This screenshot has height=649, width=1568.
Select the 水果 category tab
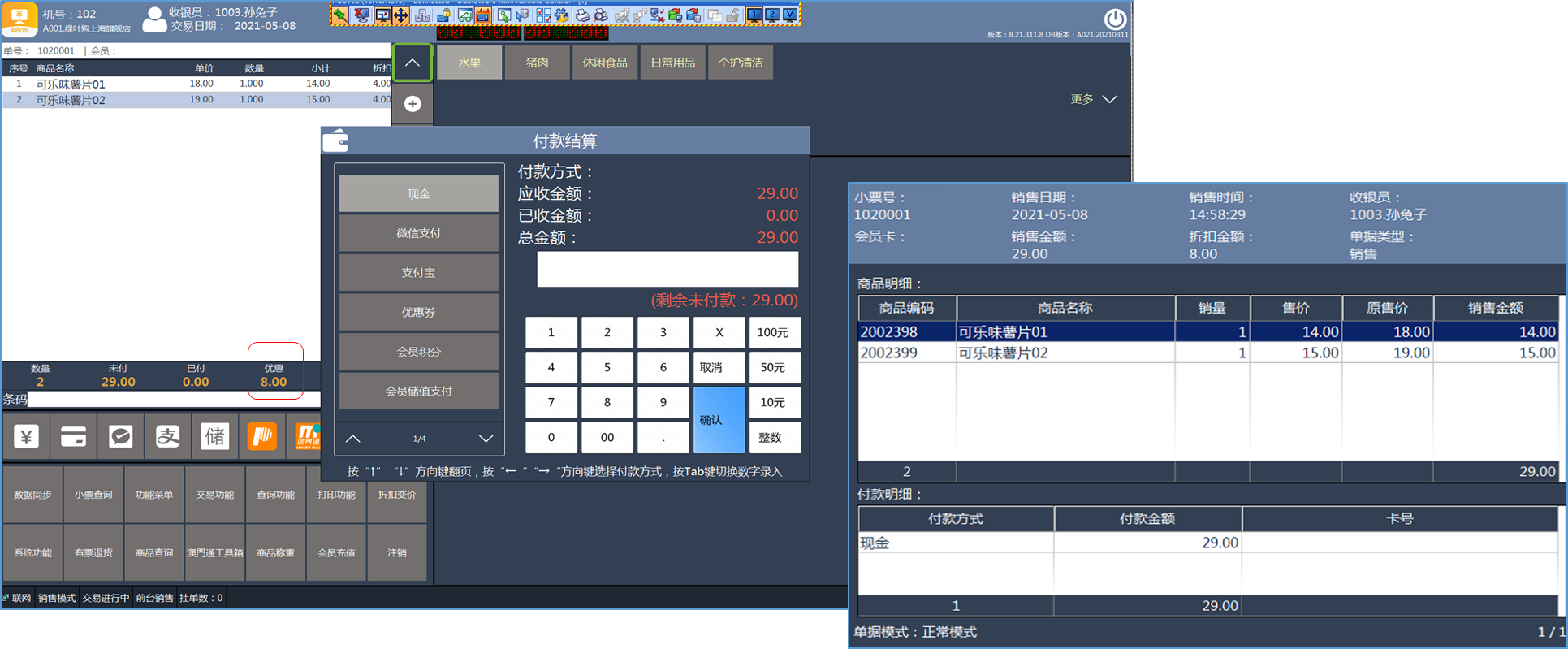[469, 63]
